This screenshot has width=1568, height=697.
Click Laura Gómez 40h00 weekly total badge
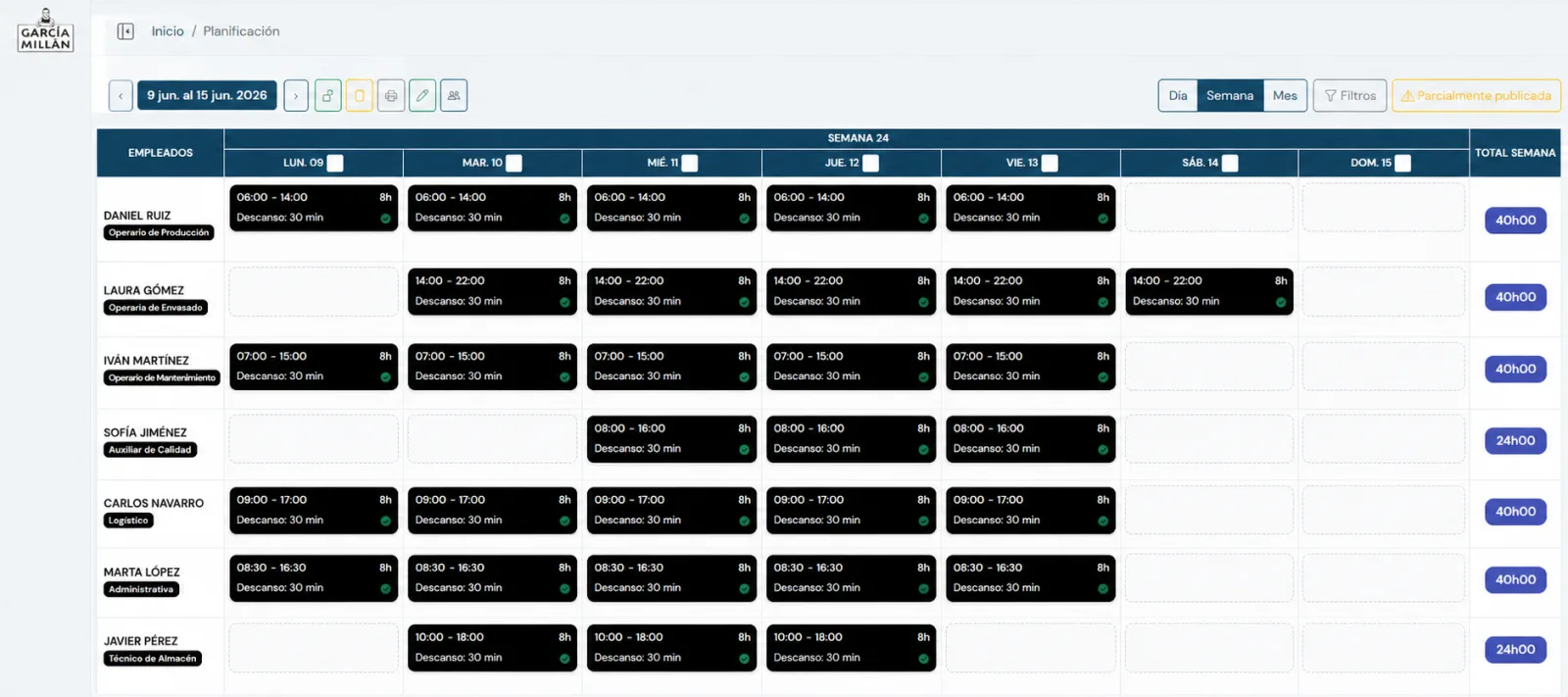point(1515,297)
